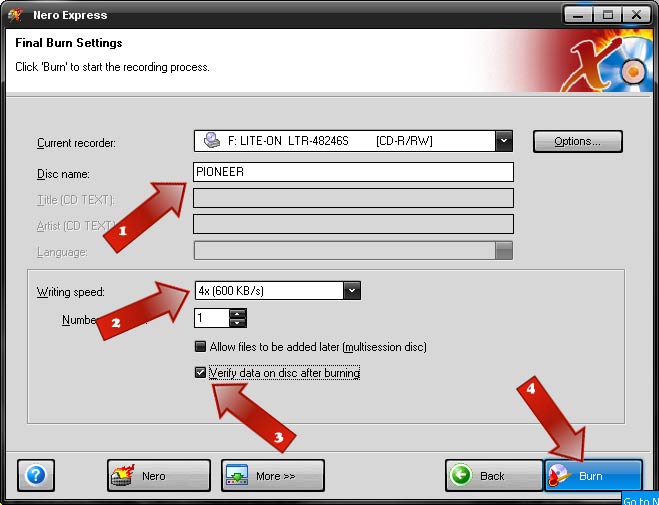This screenshot has height=505, width=659.
Task: Click the Final Burn Settings heading
Action: 69,43
